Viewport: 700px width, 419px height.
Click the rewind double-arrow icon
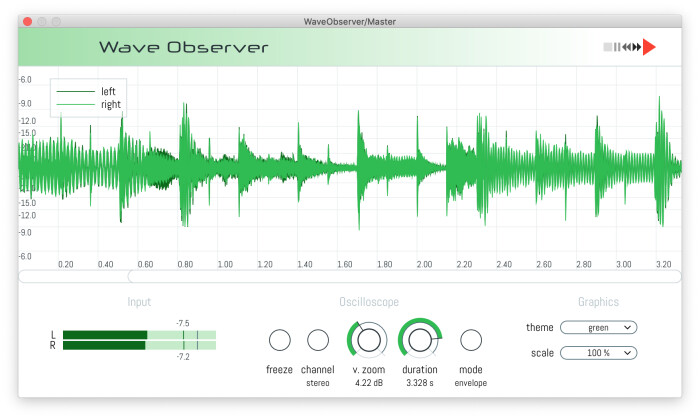[626, 47]
